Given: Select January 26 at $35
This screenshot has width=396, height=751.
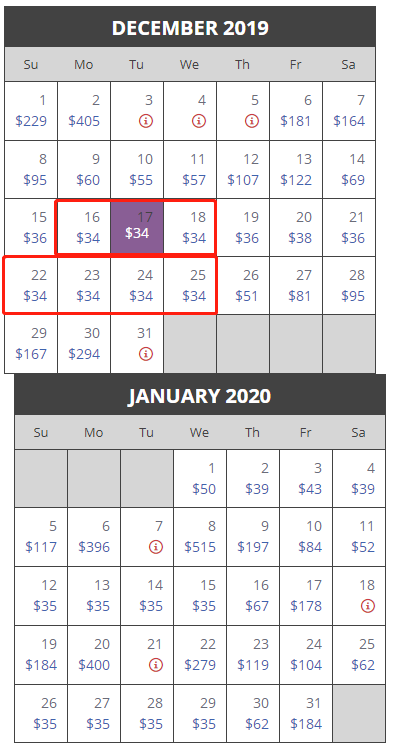Looking at the screenshot, I should 41,714.
